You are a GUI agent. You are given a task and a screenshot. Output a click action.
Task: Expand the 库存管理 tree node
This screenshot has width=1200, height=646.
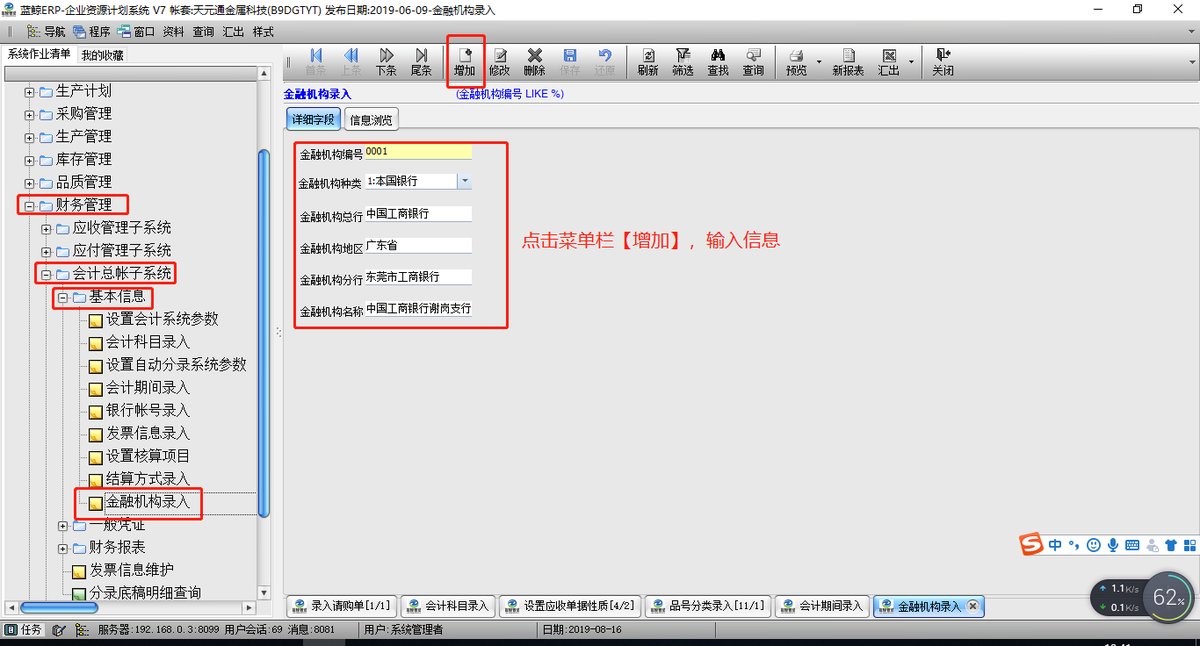click(30, 160)
